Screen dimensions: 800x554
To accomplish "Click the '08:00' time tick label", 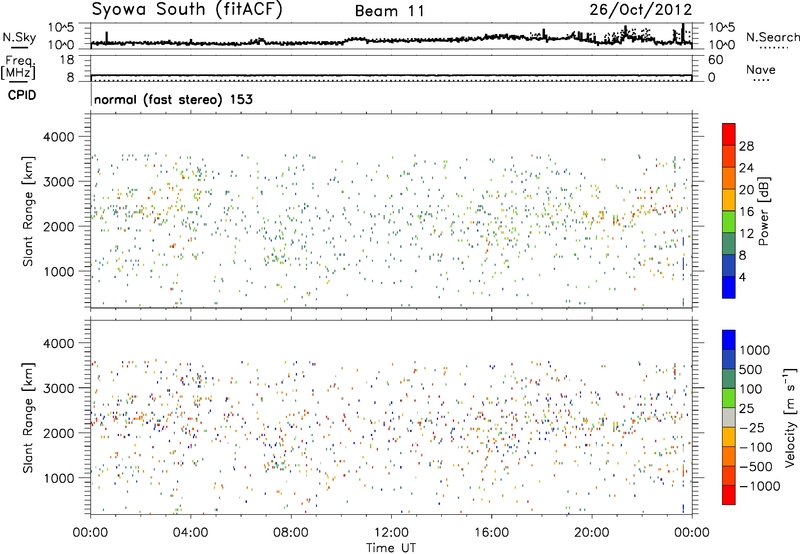I will coord(290,533).
